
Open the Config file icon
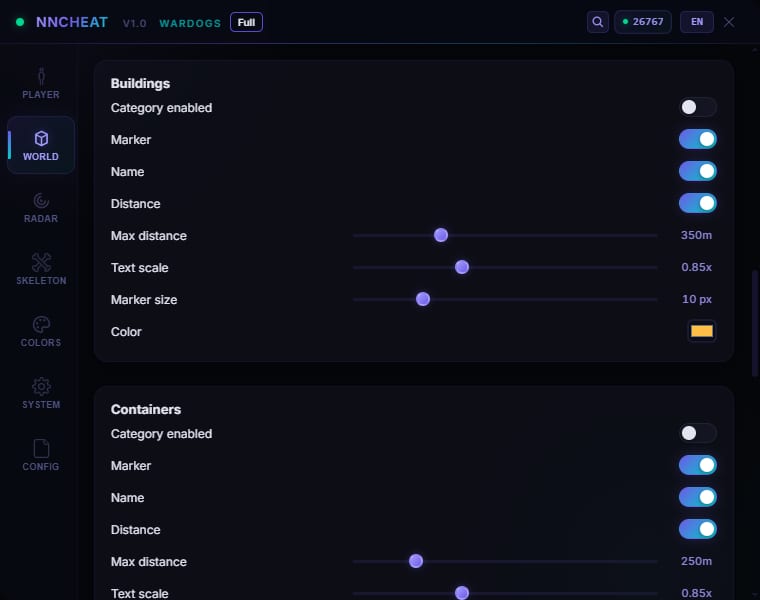pyautogui.click(x=41, y=448)
